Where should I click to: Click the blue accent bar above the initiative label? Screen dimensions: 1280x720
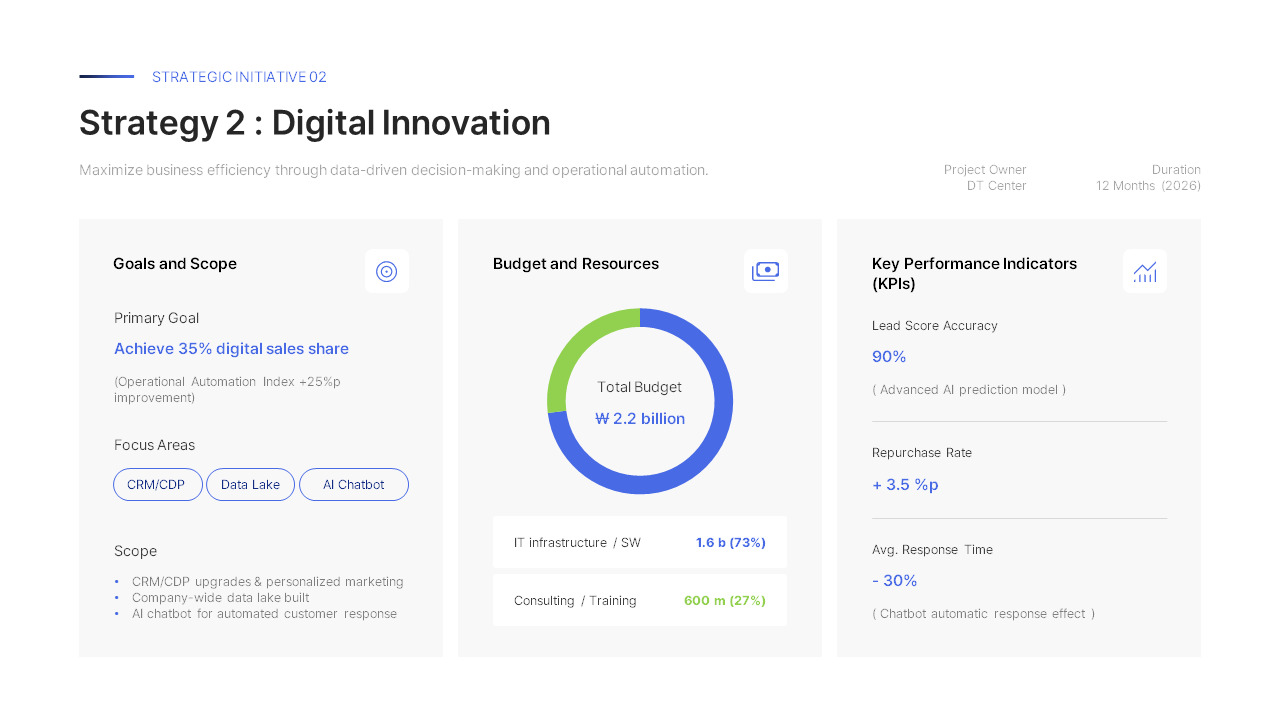(105, 75)
